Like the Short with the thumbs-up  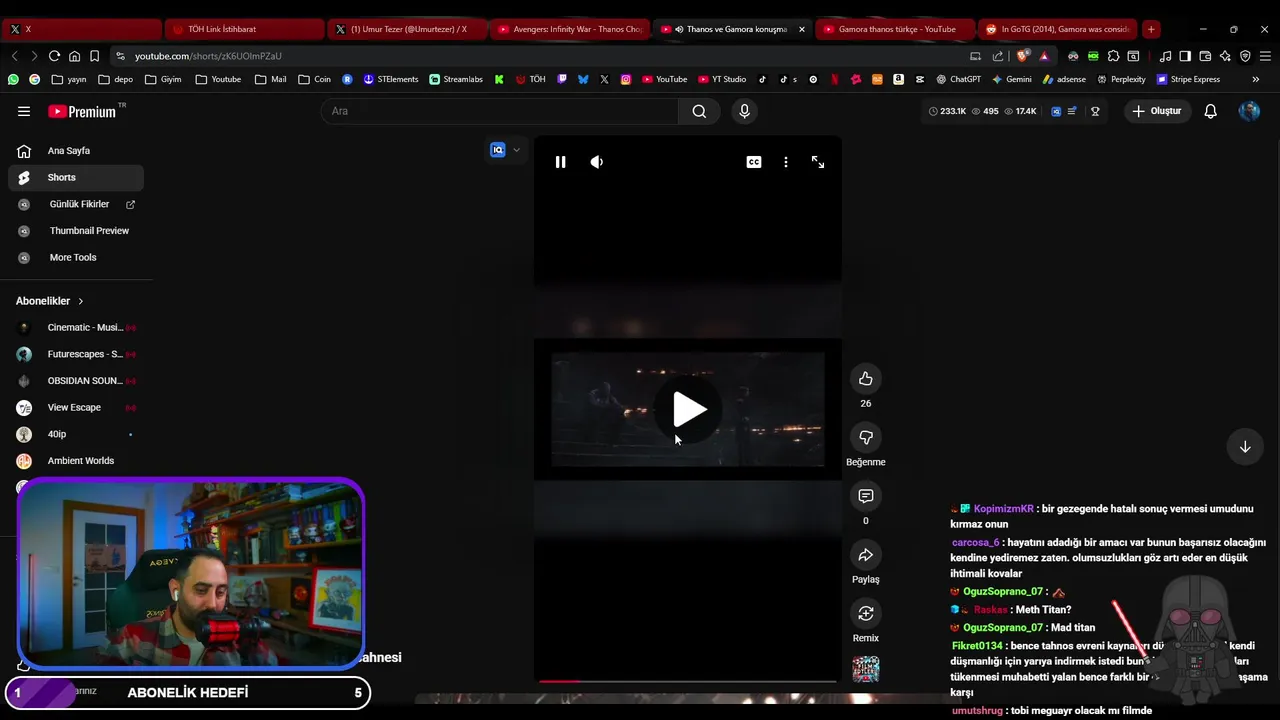coord(866,378)
